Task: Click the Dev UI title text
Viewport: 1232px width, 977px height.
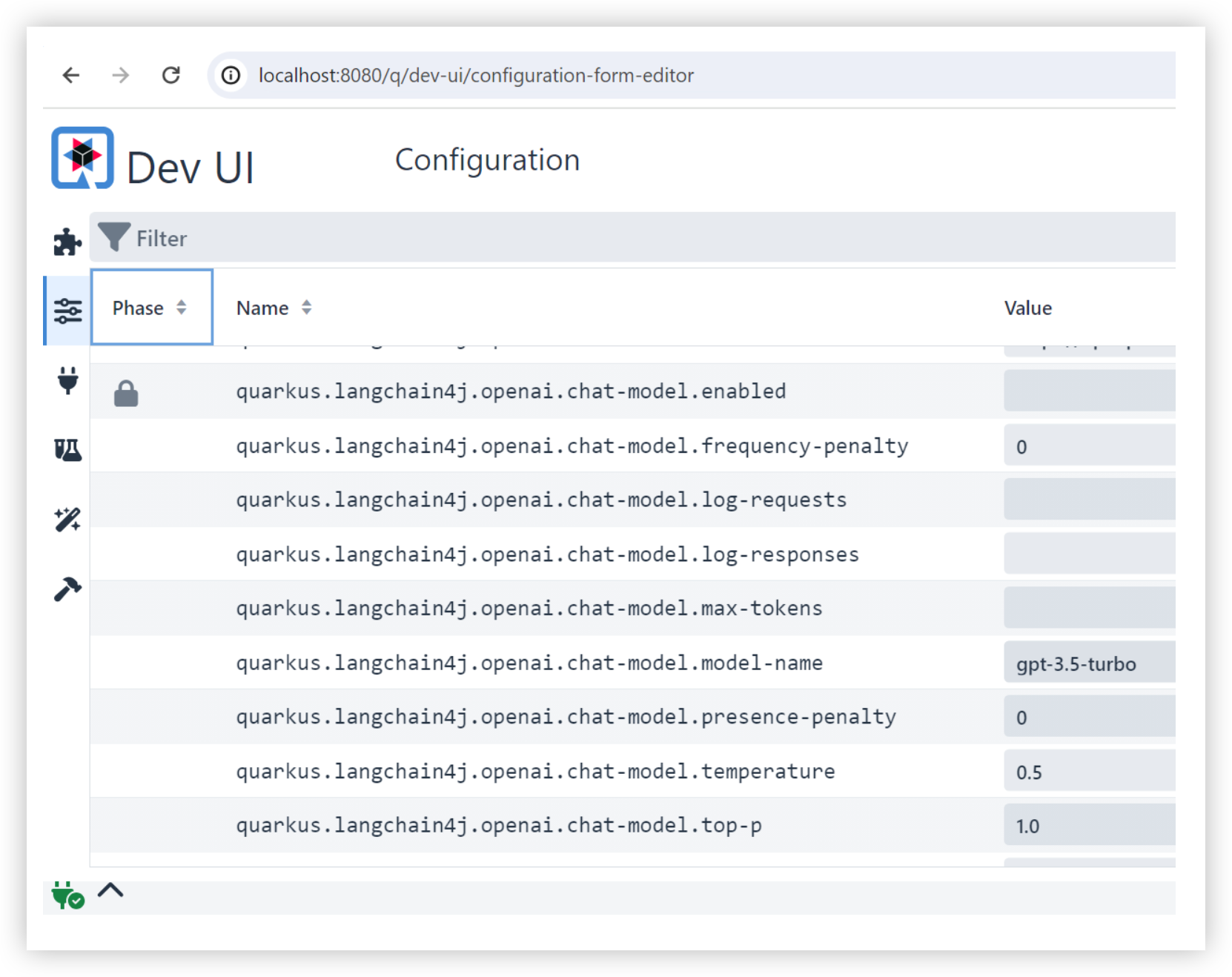Action: pos(191,168)
